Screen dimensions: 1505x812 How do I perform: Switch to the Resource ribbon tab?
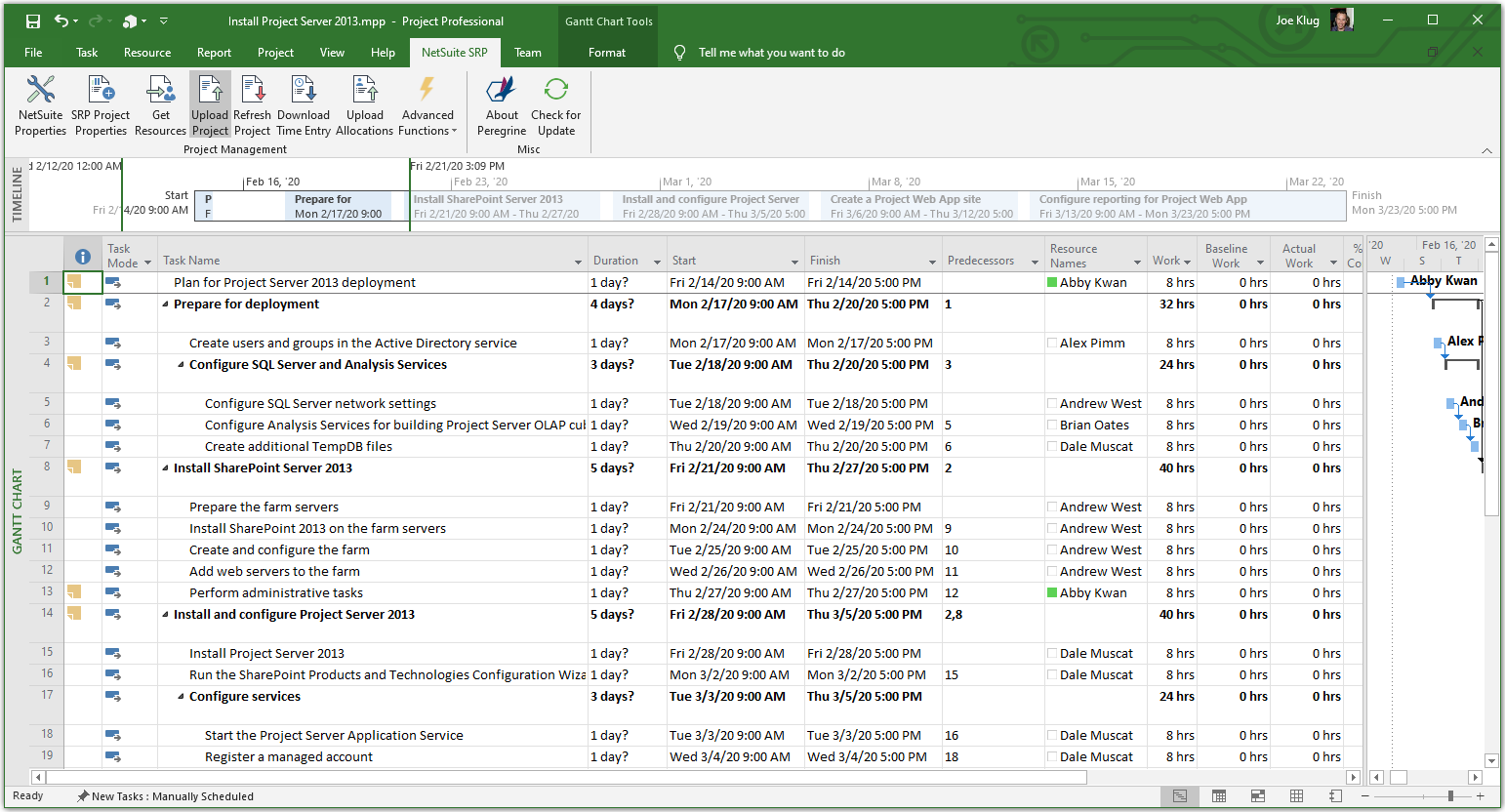(x=147, y=53)
